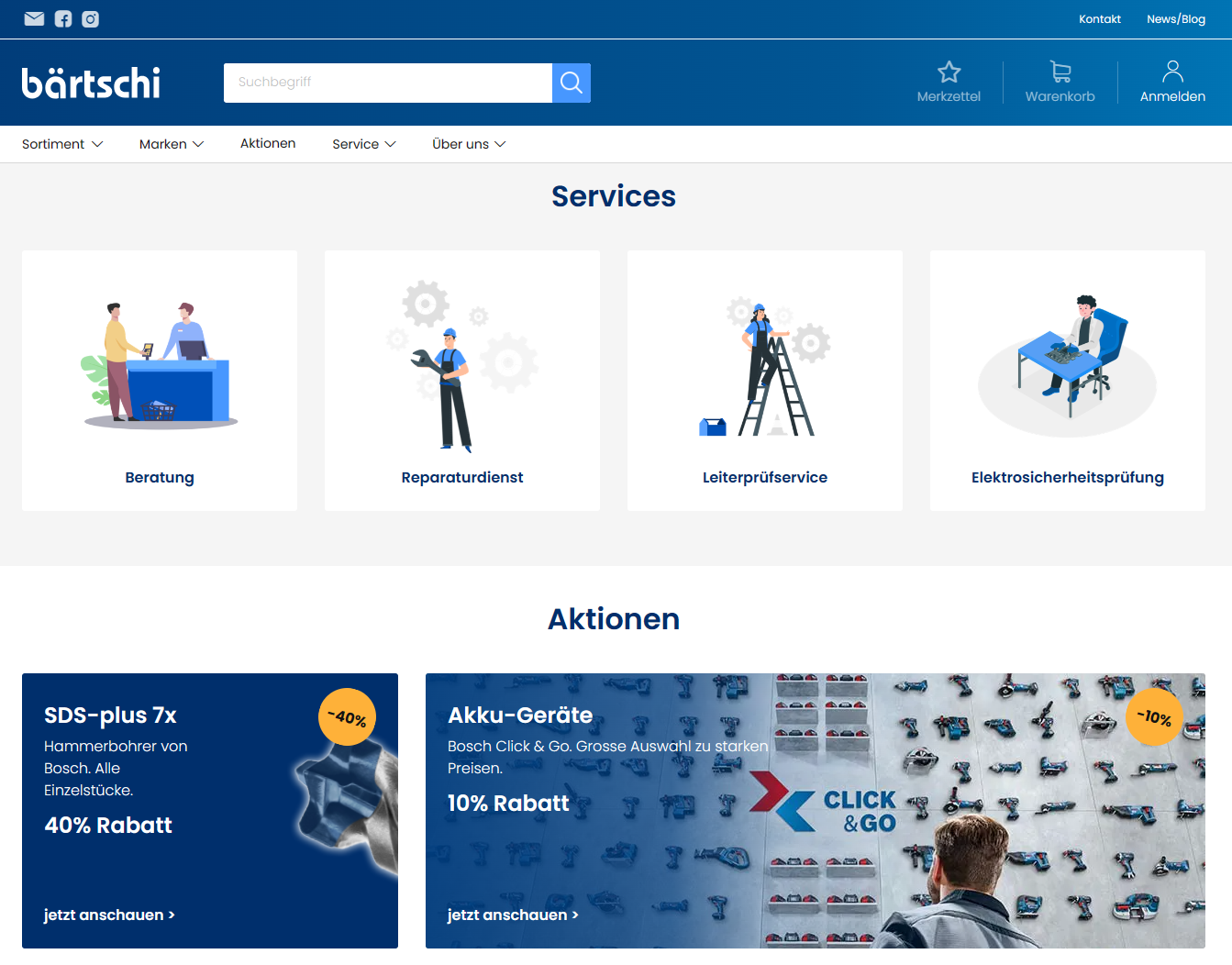Focus the Suchbegriff search field
Screen dimensions: 1232x965
pos(387,83)
